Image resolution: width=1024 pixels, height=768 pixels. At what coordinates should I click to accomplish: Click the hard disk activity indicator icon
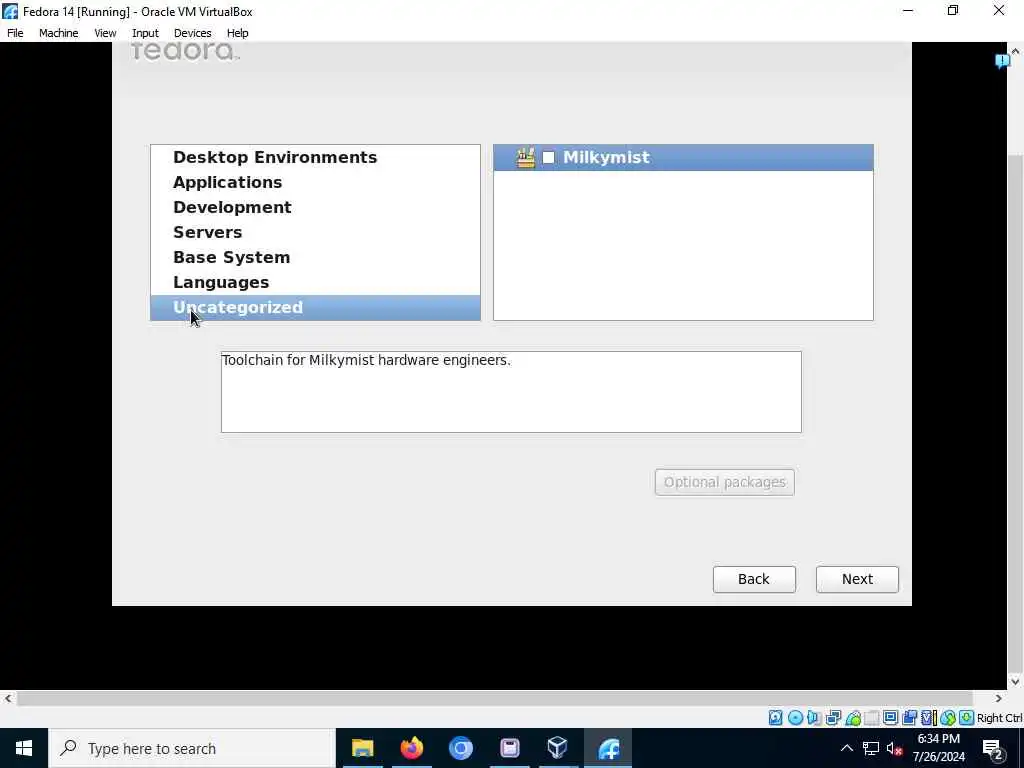[775, 718]
